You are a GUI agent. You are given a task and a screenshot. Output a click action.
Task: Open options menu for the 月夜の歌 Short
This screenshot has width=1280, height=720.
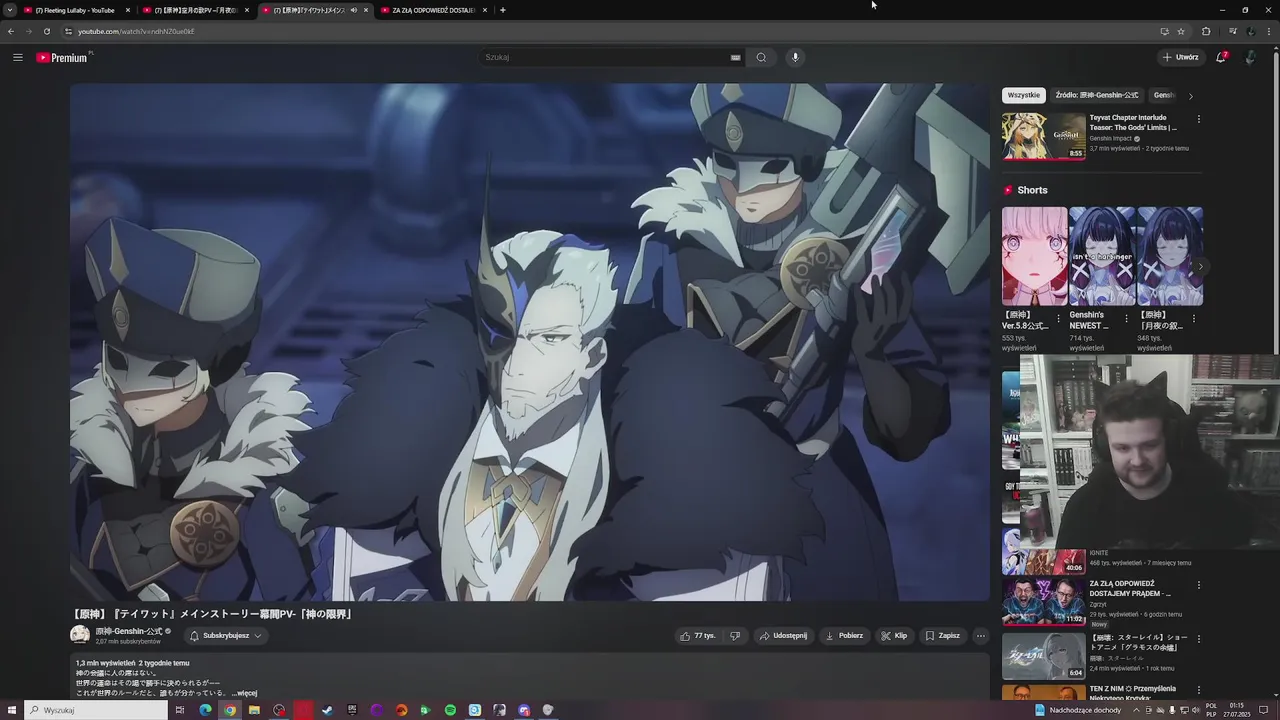tap(1195, 319)
